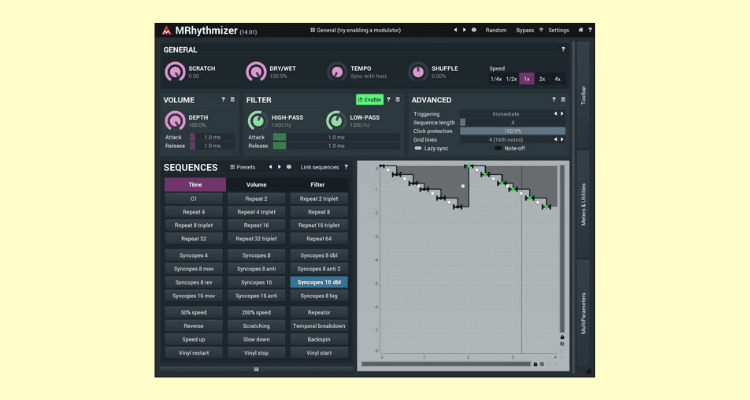Select the Temporal breakdown preset

click(x=319, y=326)
